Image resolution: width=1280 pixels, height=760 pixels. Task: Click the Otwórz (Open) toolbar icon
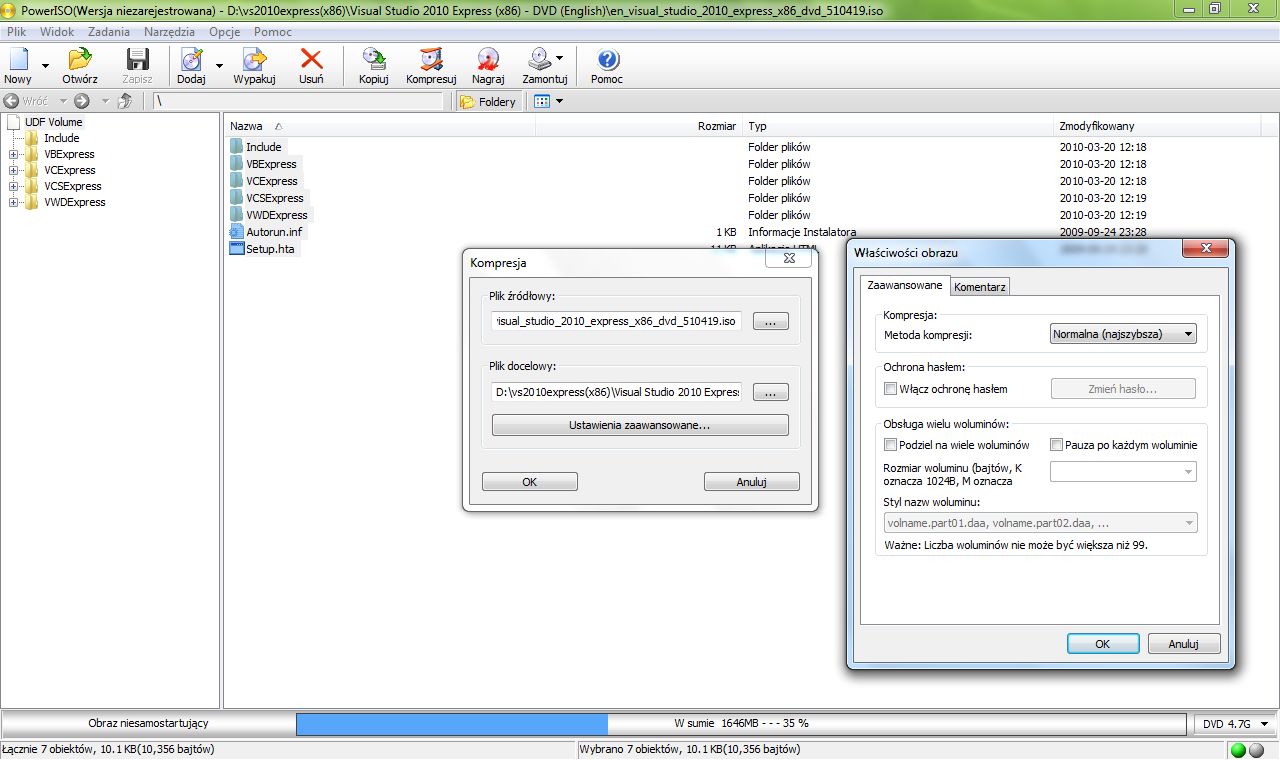80,66
